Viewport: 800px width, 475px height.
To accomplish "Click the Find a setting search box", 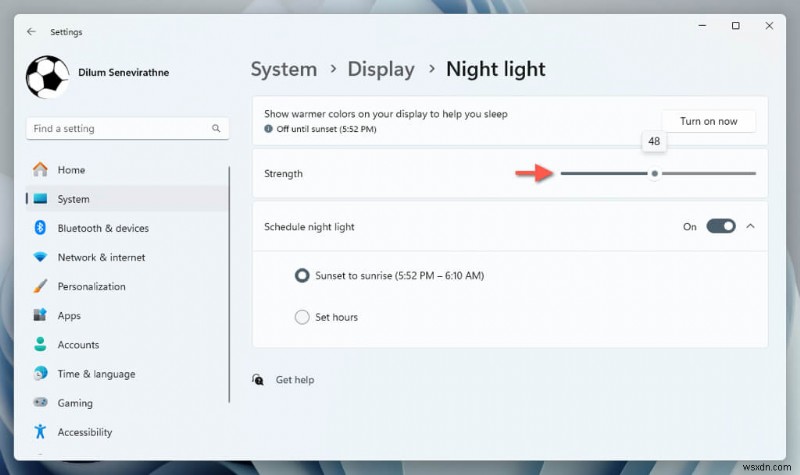I will pyautogui.click(x=128, y=128).
